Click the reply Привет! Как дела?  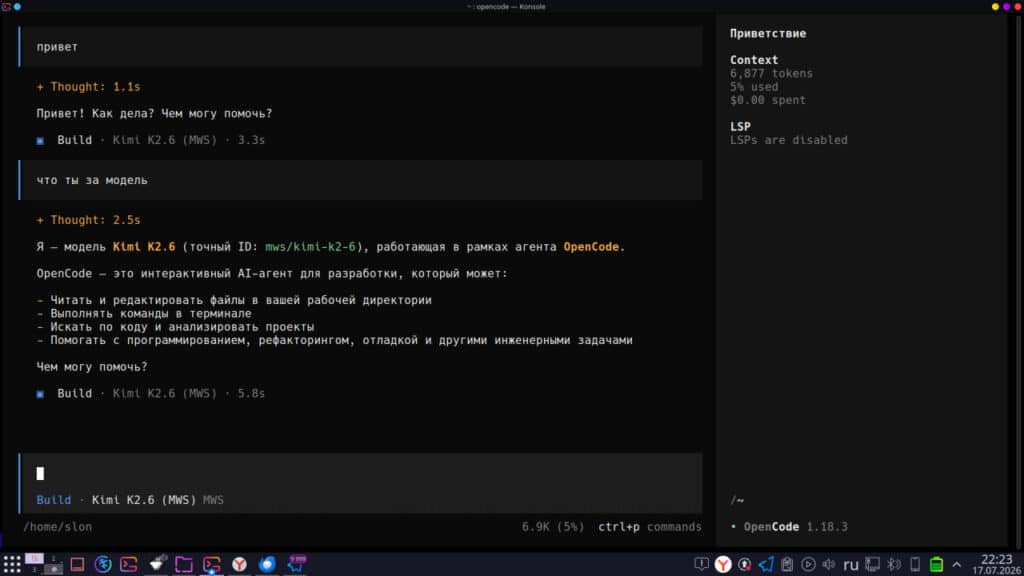[x=154, y=114]
